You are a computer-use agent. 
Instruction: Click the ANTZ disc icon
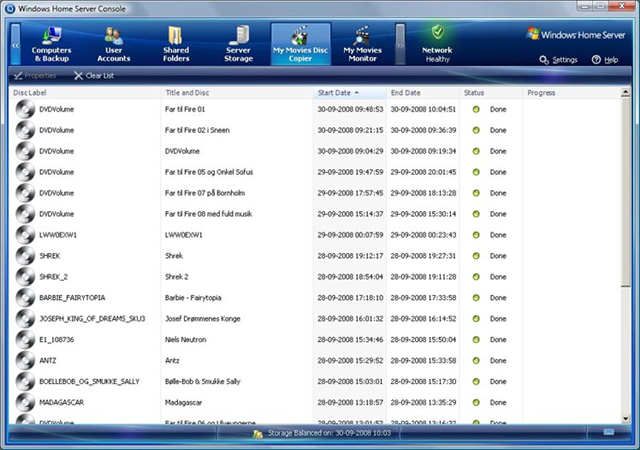point(25,361)
